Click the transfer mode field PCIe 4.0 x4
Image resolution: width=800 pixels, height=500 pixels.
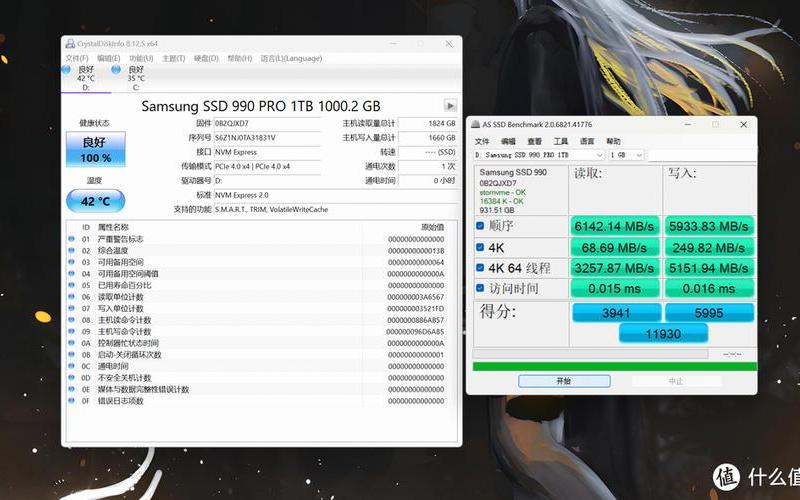point(267,166)
